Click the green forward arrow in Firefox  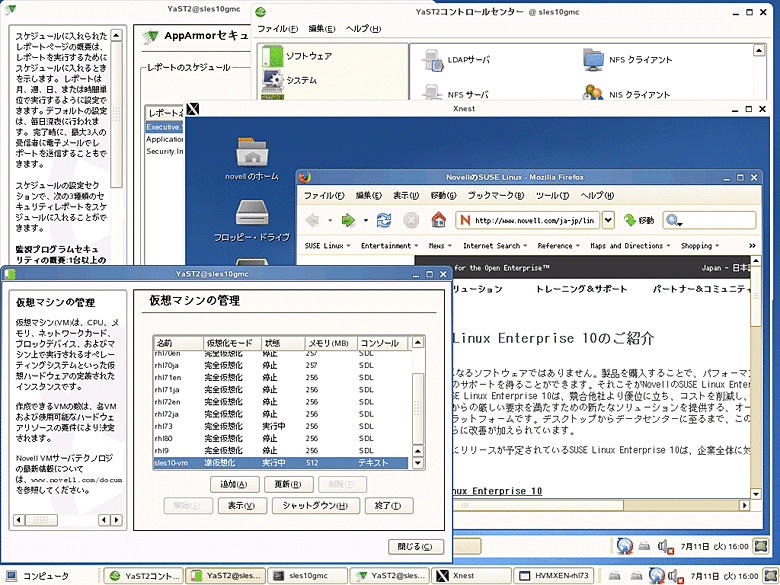coord(348,220)
